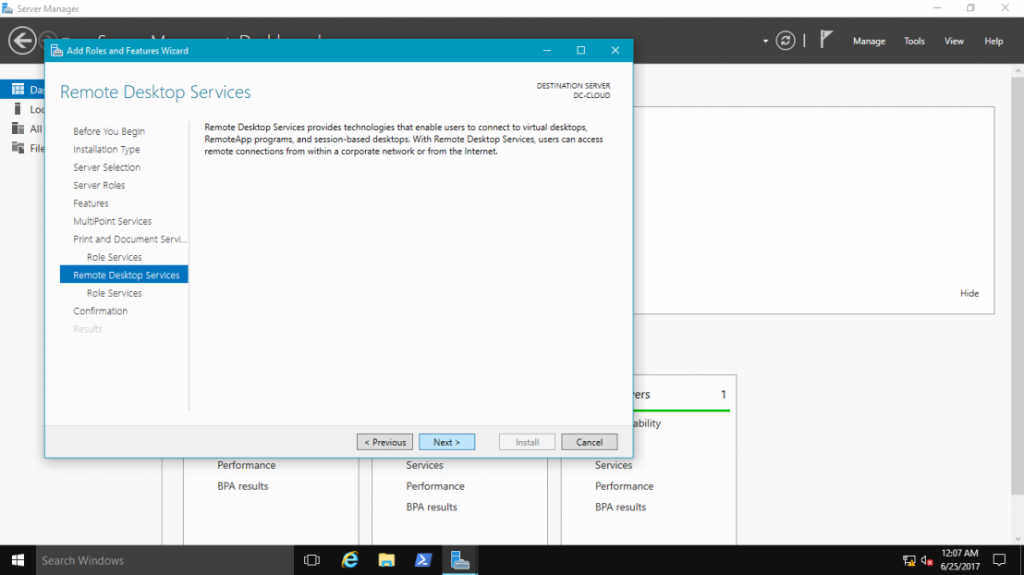Click the Server Manager back arrow icon
Viewport: 1024px width, 575px height.
[22, 41]
